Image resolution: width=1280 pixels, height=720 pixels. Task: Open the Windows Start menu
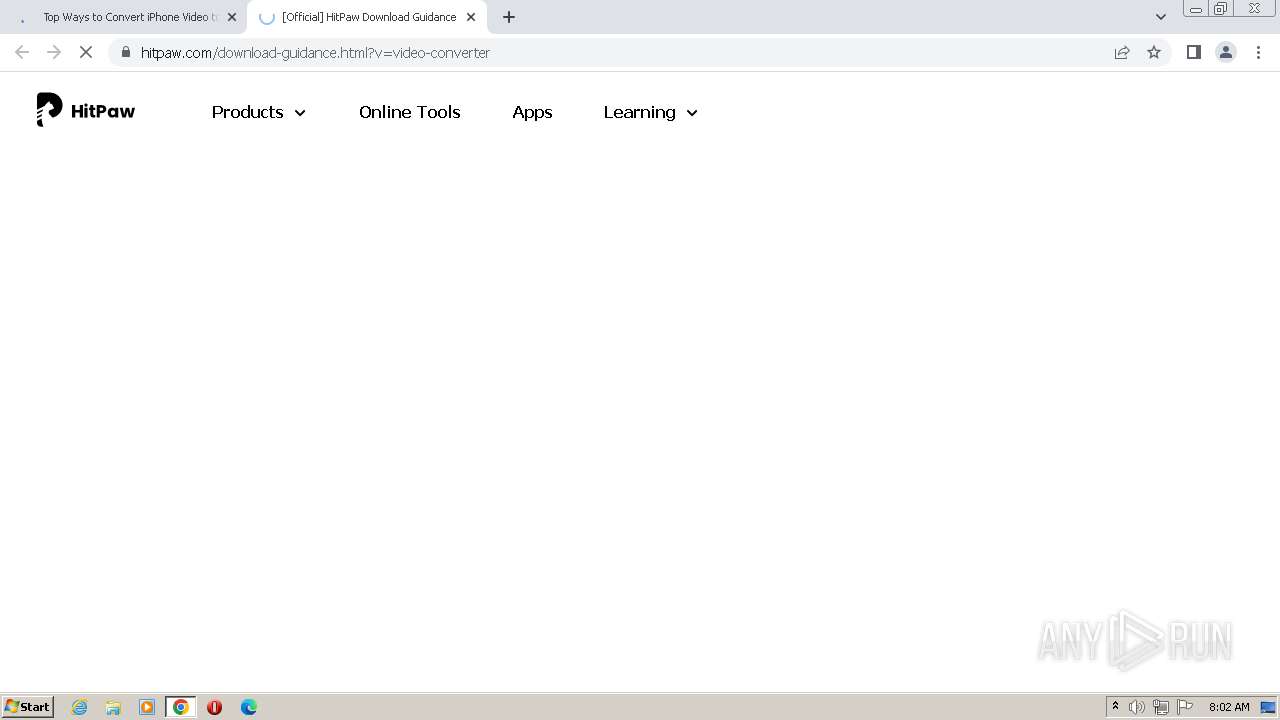pos(28,706)
